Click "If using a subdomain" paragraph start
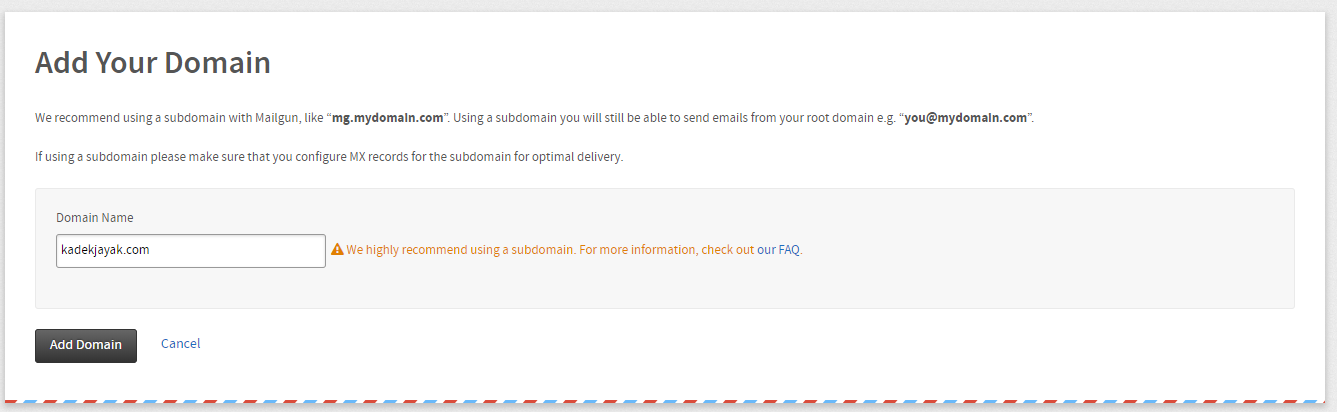 pyautogui.click(x=93, y=158)
